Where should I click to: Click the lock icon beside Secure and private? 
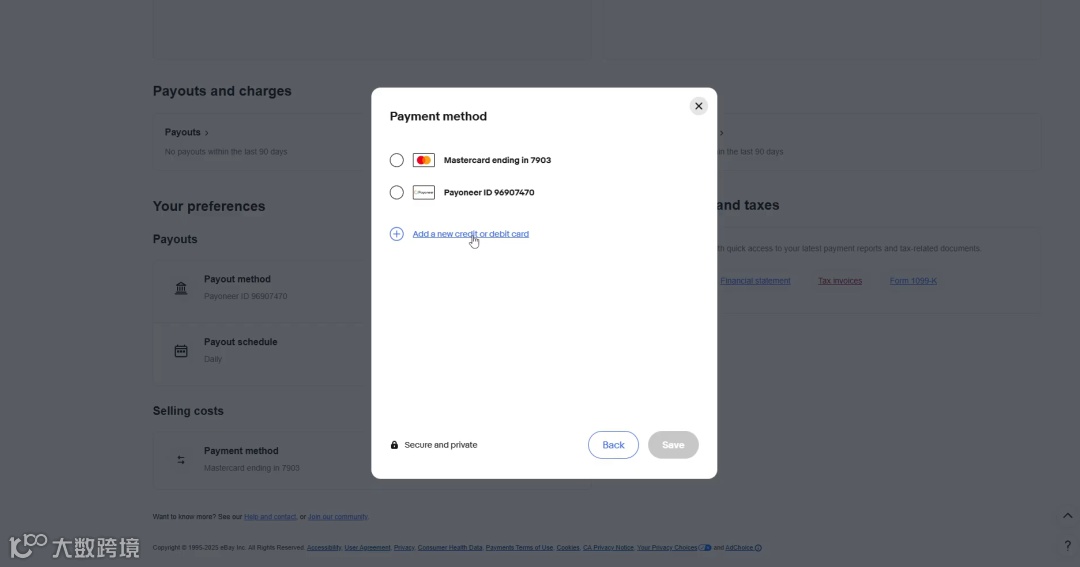pyautogui.click(x=395, y=445)
